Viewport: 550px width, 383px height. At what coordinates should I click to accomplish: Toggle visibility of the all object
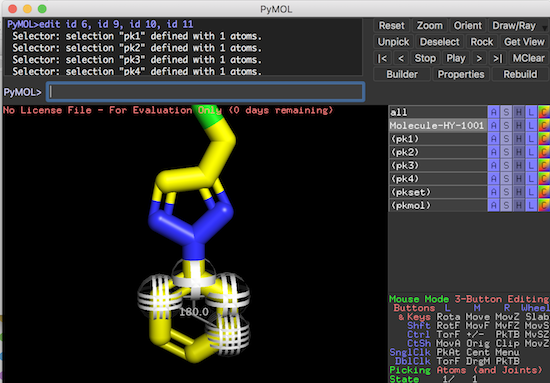pyautogui.click(x=438, y=112)
